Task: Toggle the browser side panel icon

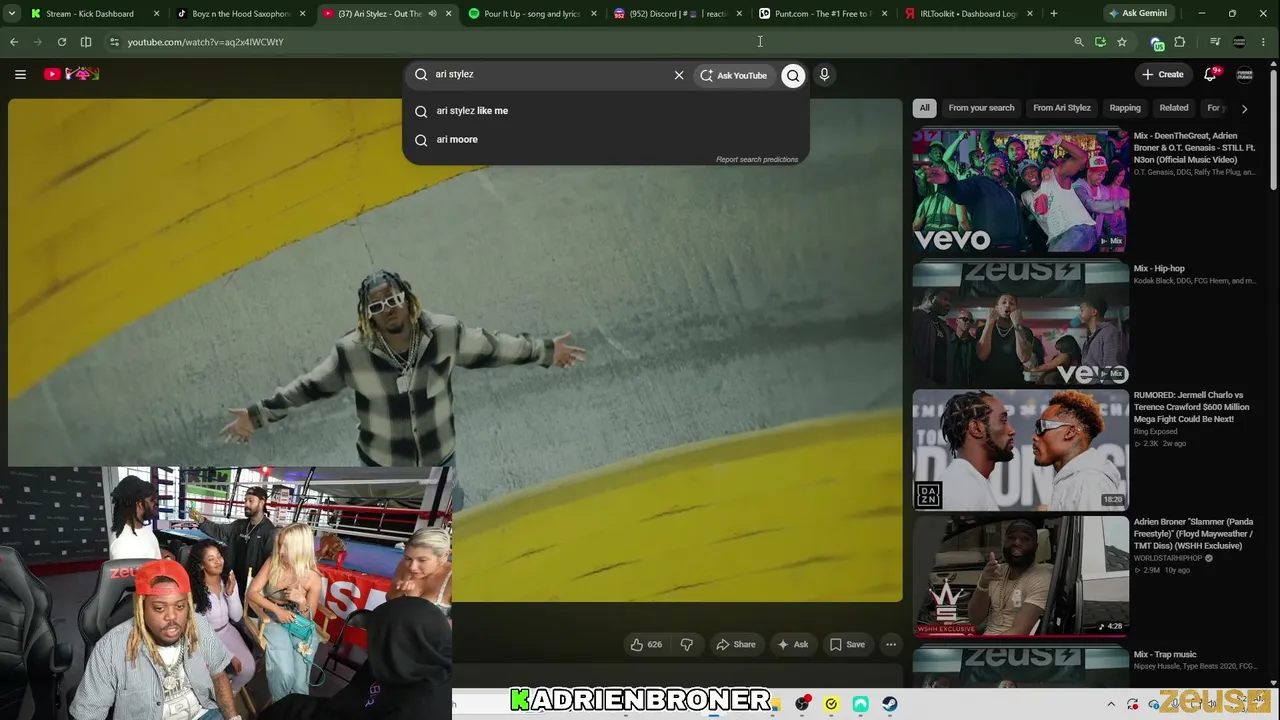Action: 86,42
